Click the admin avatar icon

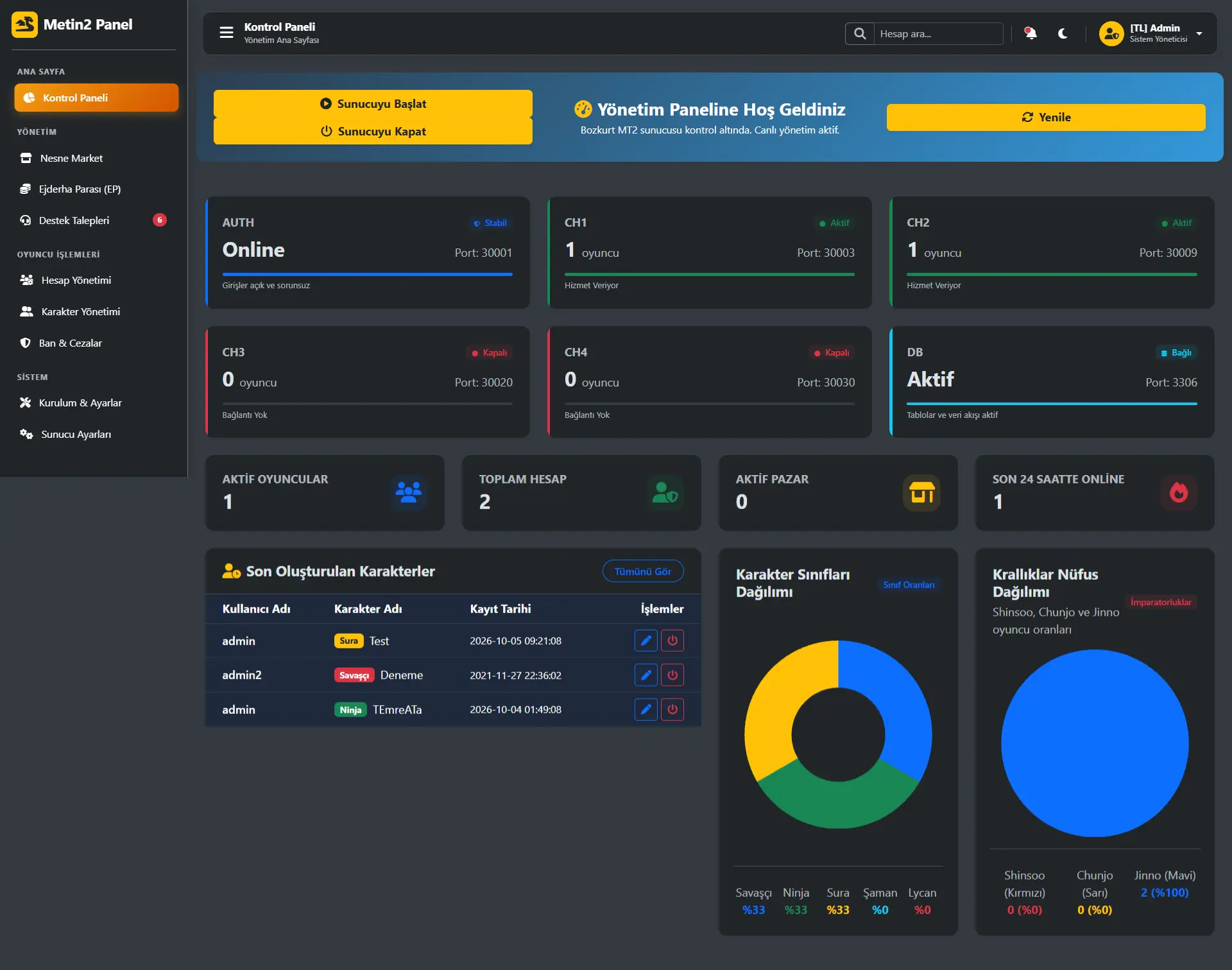coord(1111,33)
